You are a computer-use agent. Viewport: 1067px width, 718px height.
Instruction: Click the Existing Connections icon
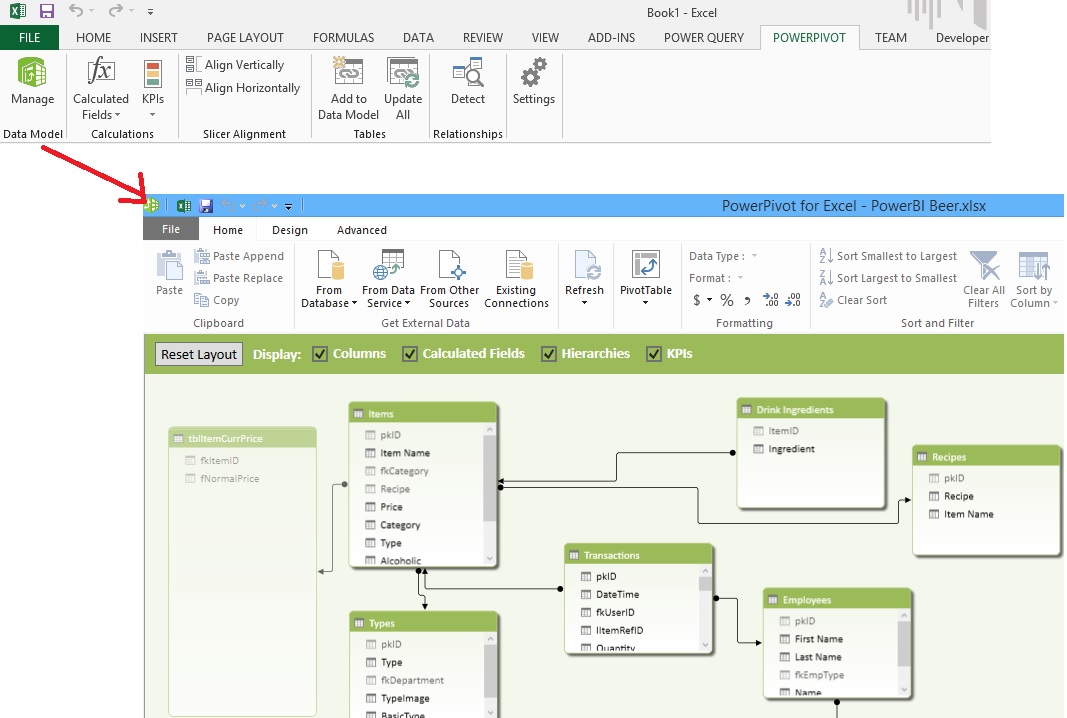click(516, 268)
